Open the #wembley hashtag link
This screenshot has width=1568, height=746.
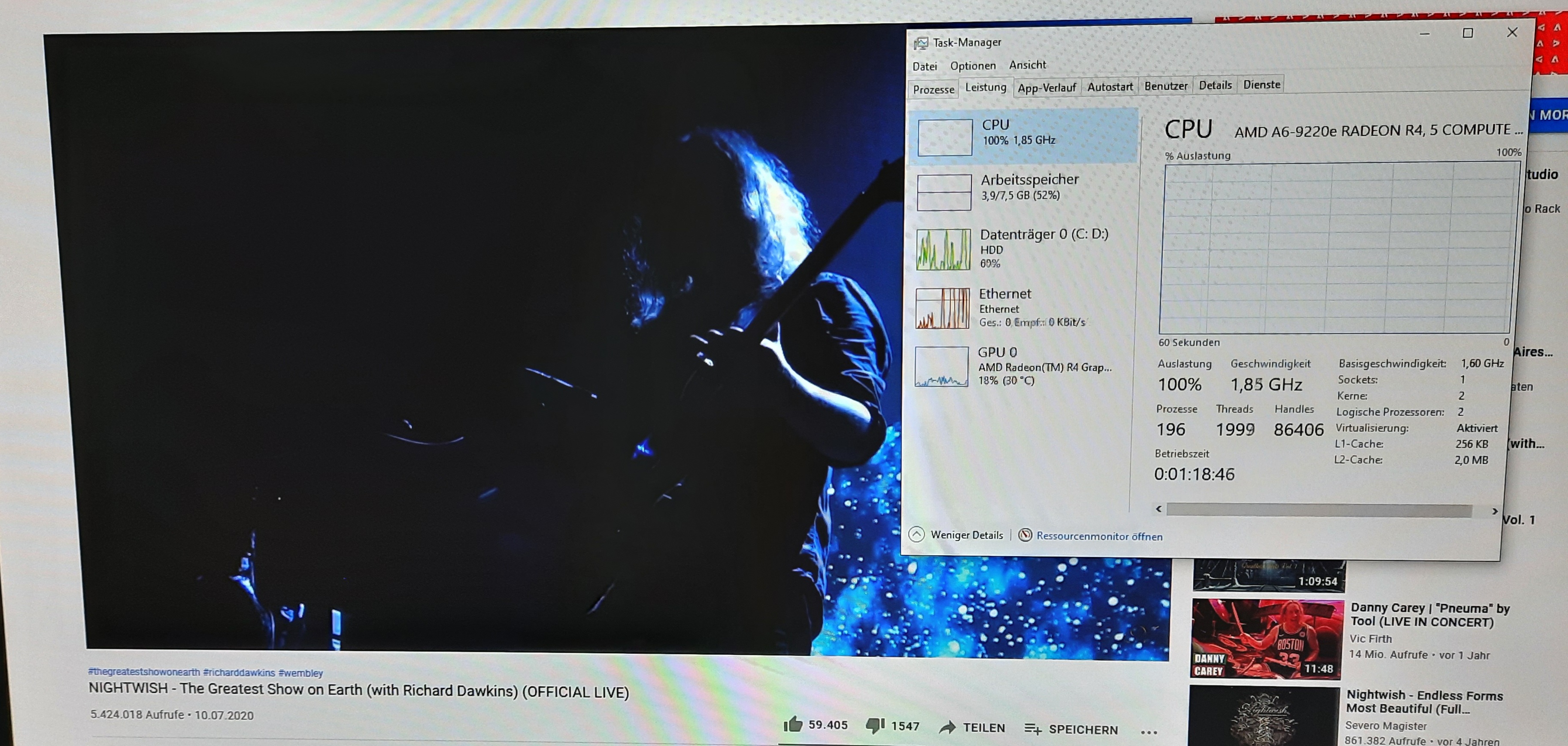click(x=301, y=673)
